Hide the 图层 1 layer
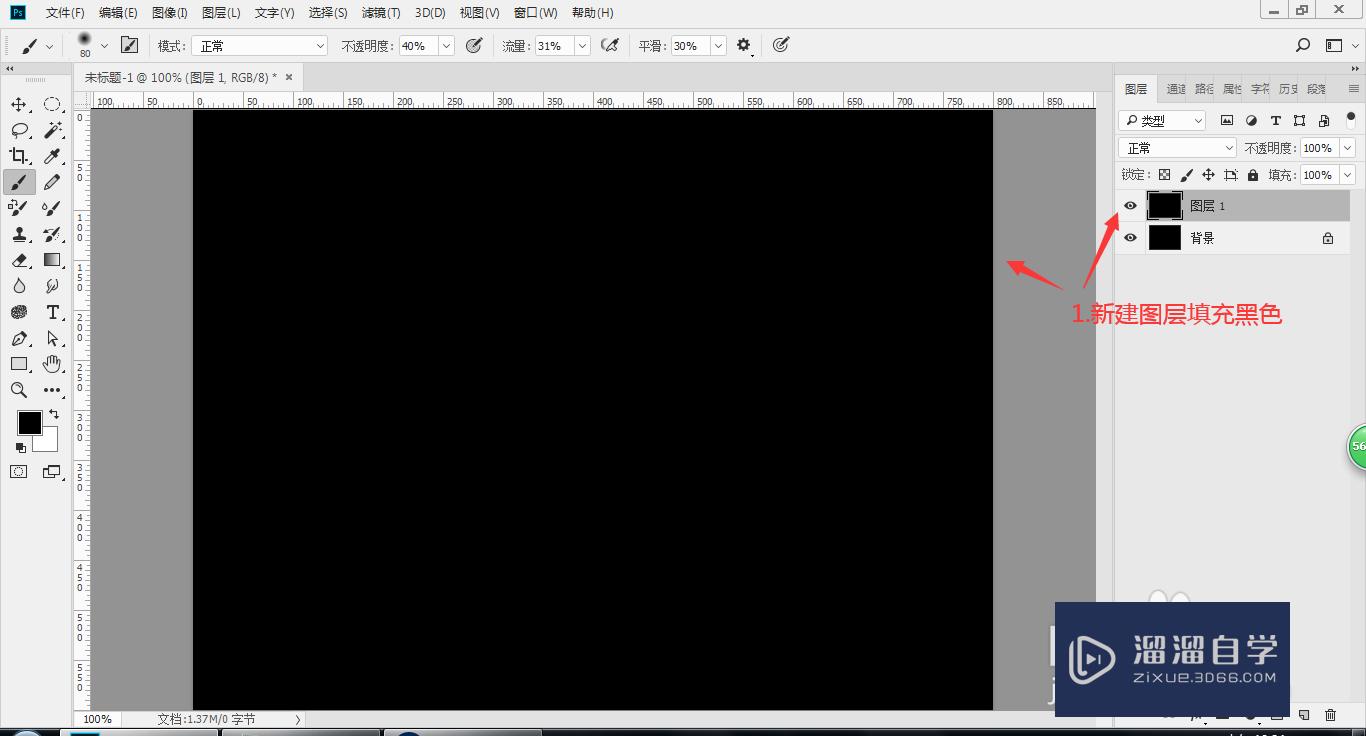 point(1130,206)
